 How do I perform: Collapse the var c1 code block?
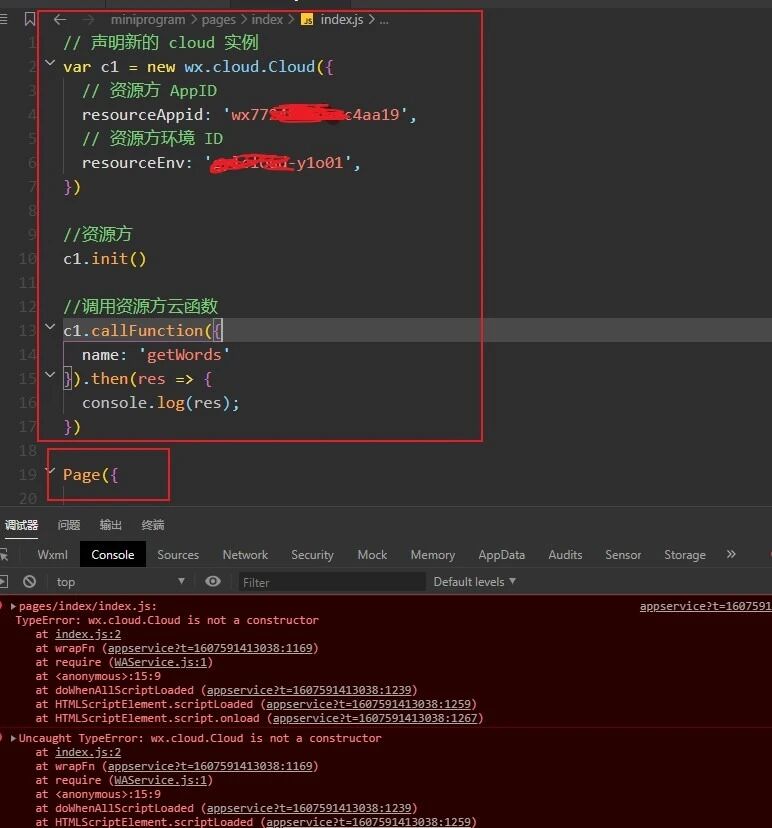(50, 63)
